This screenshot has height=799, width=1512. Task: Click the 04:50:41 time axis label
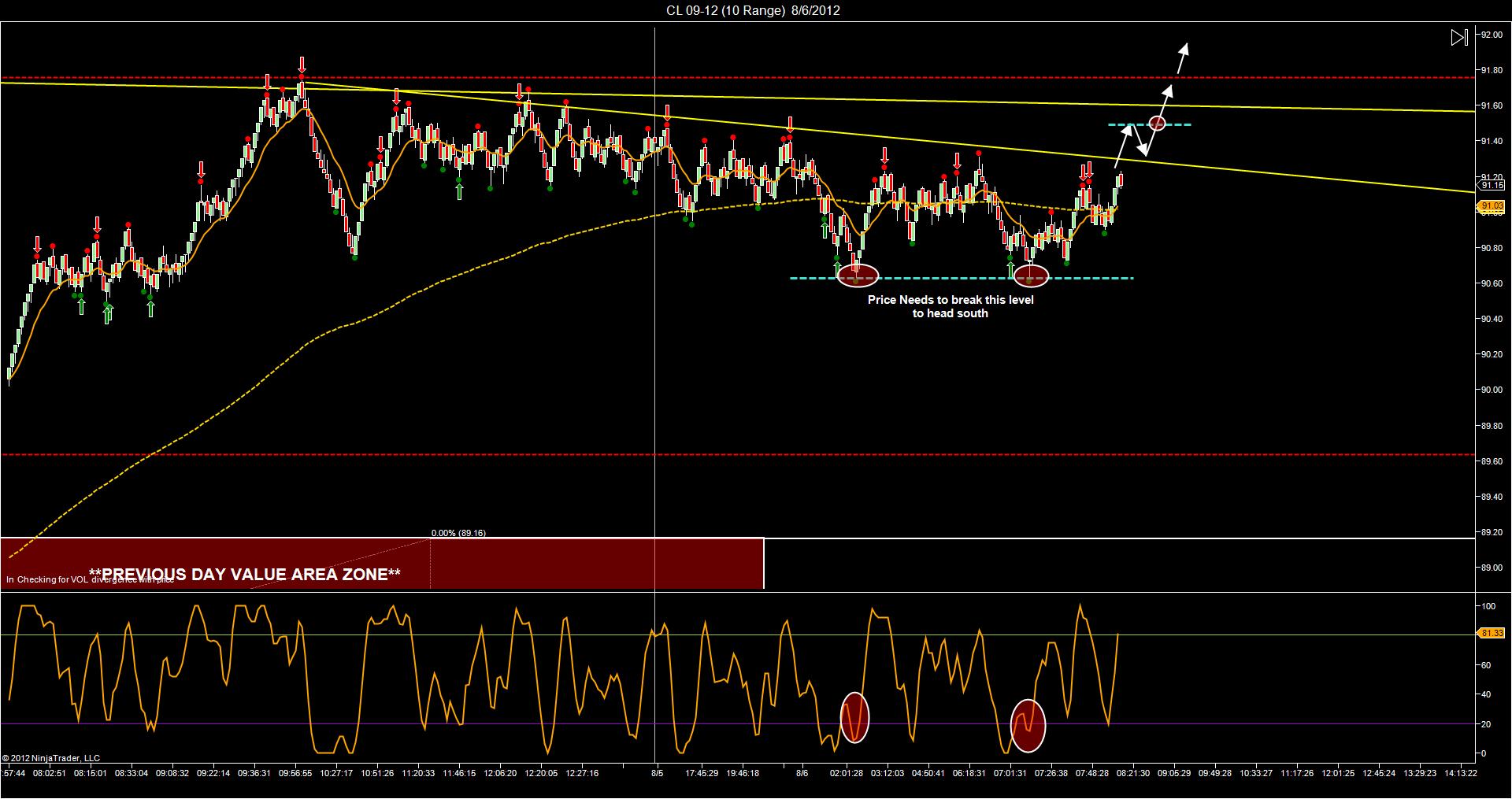pyautogui.click(x=928, y=773)
